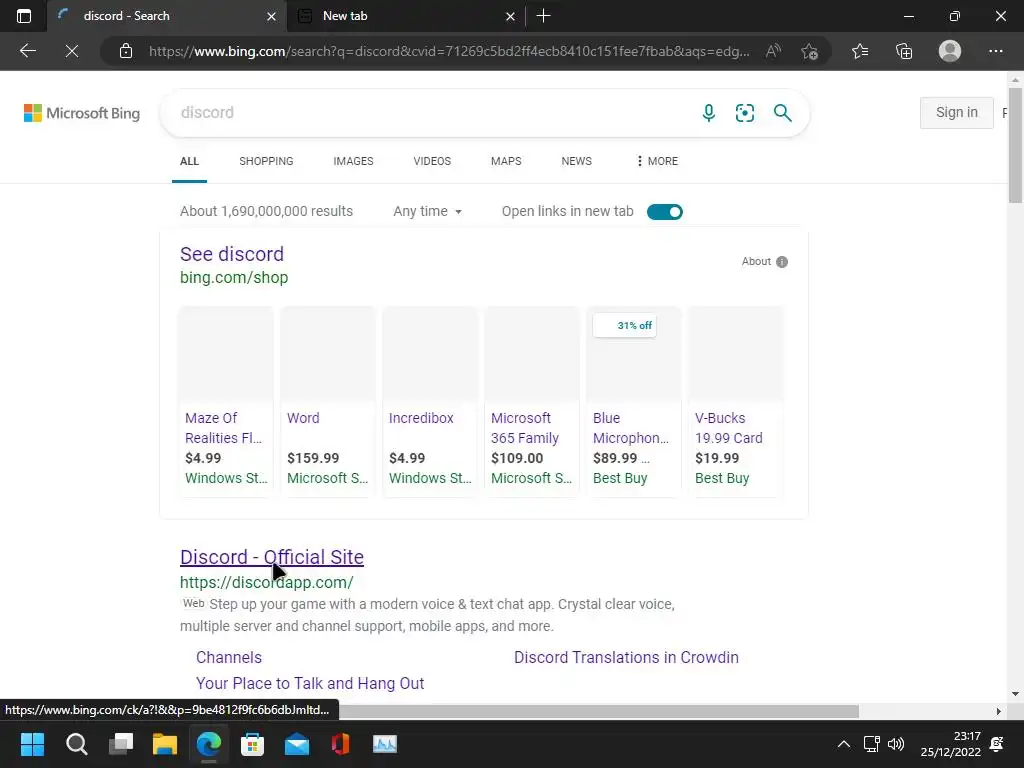This screenshot has width=1024, height=768.
Task: Click the About info icon
Action: 782,262
